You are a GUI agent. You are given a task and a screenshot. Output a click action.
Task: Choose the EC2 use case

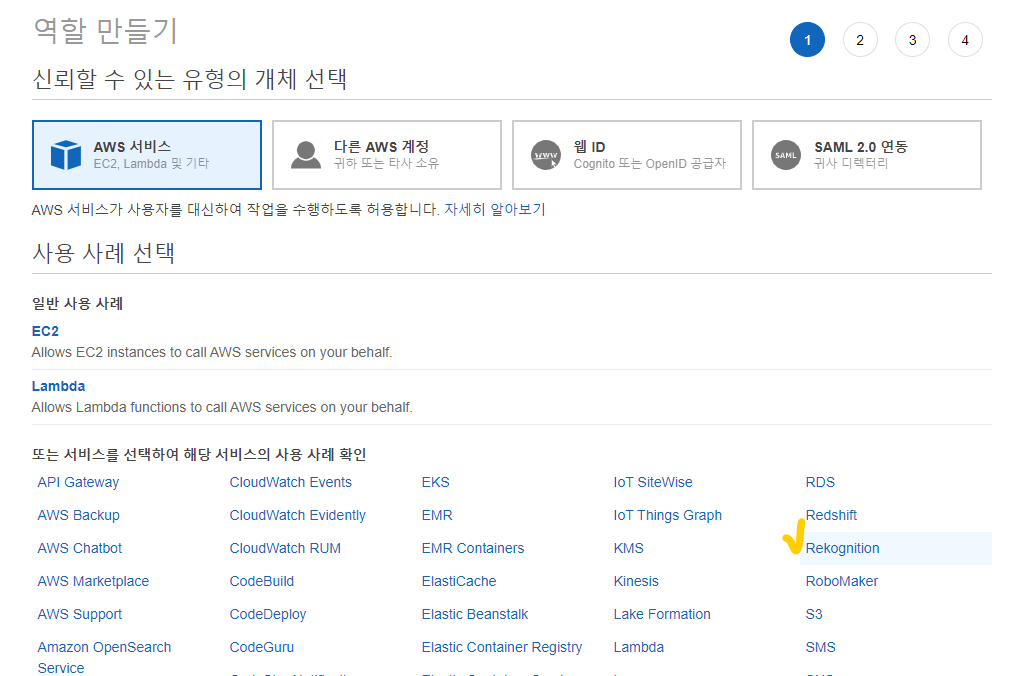[45, 331]
